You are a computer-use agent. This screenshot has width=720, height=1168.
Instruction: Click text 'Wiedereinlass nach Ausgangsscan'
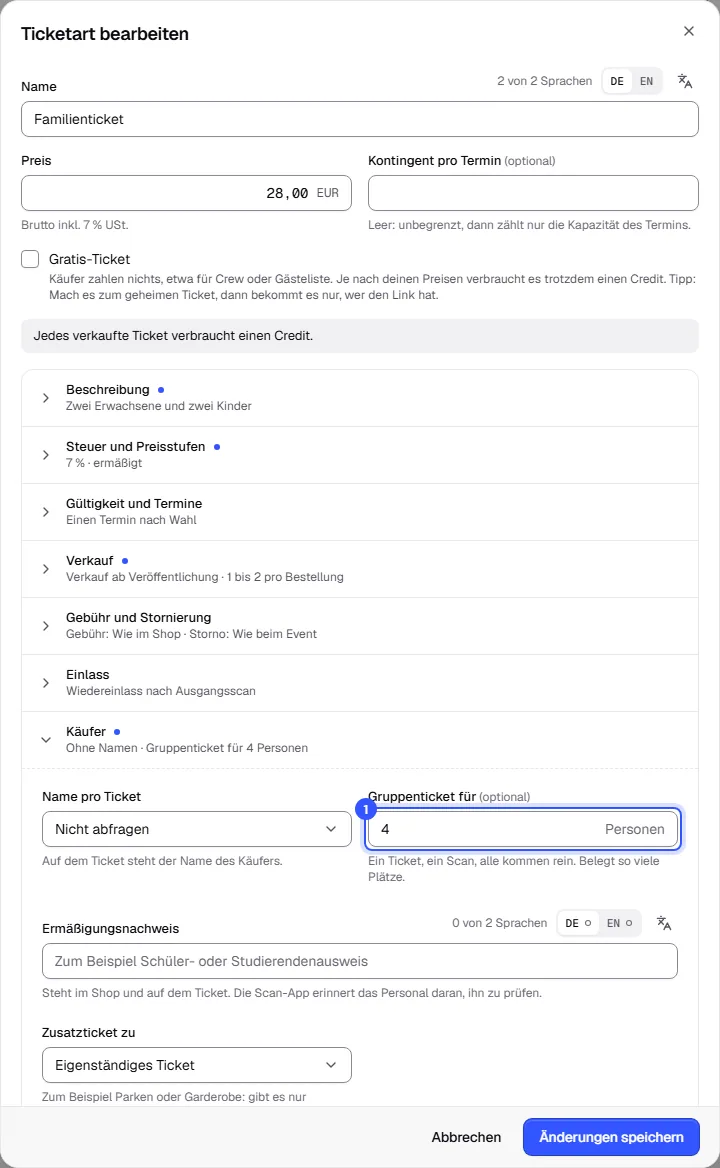(x=161, y=691)
